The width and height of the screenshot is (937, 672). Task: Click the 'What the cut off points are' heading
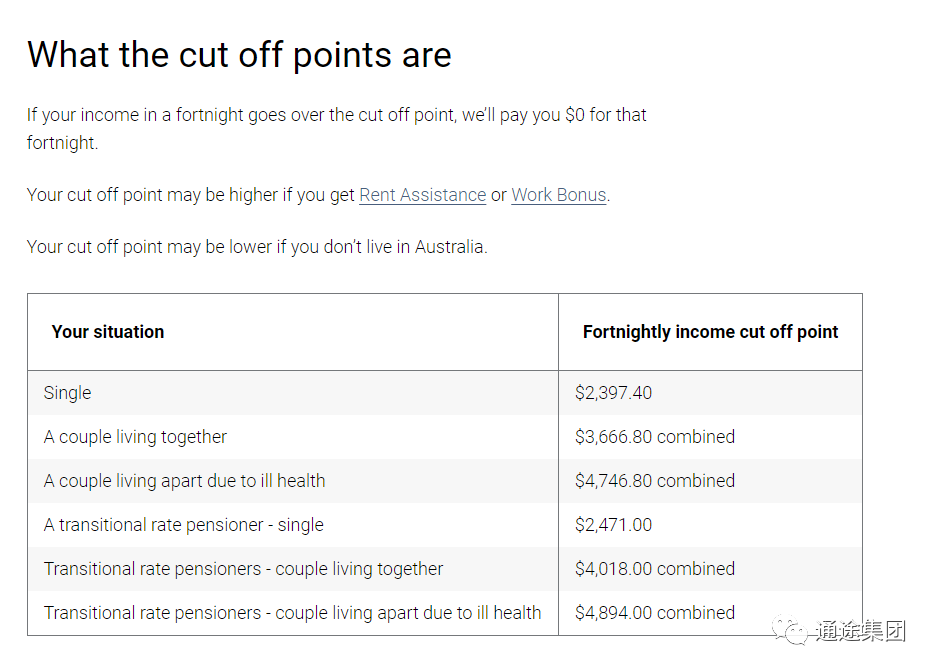pos(239,55)
